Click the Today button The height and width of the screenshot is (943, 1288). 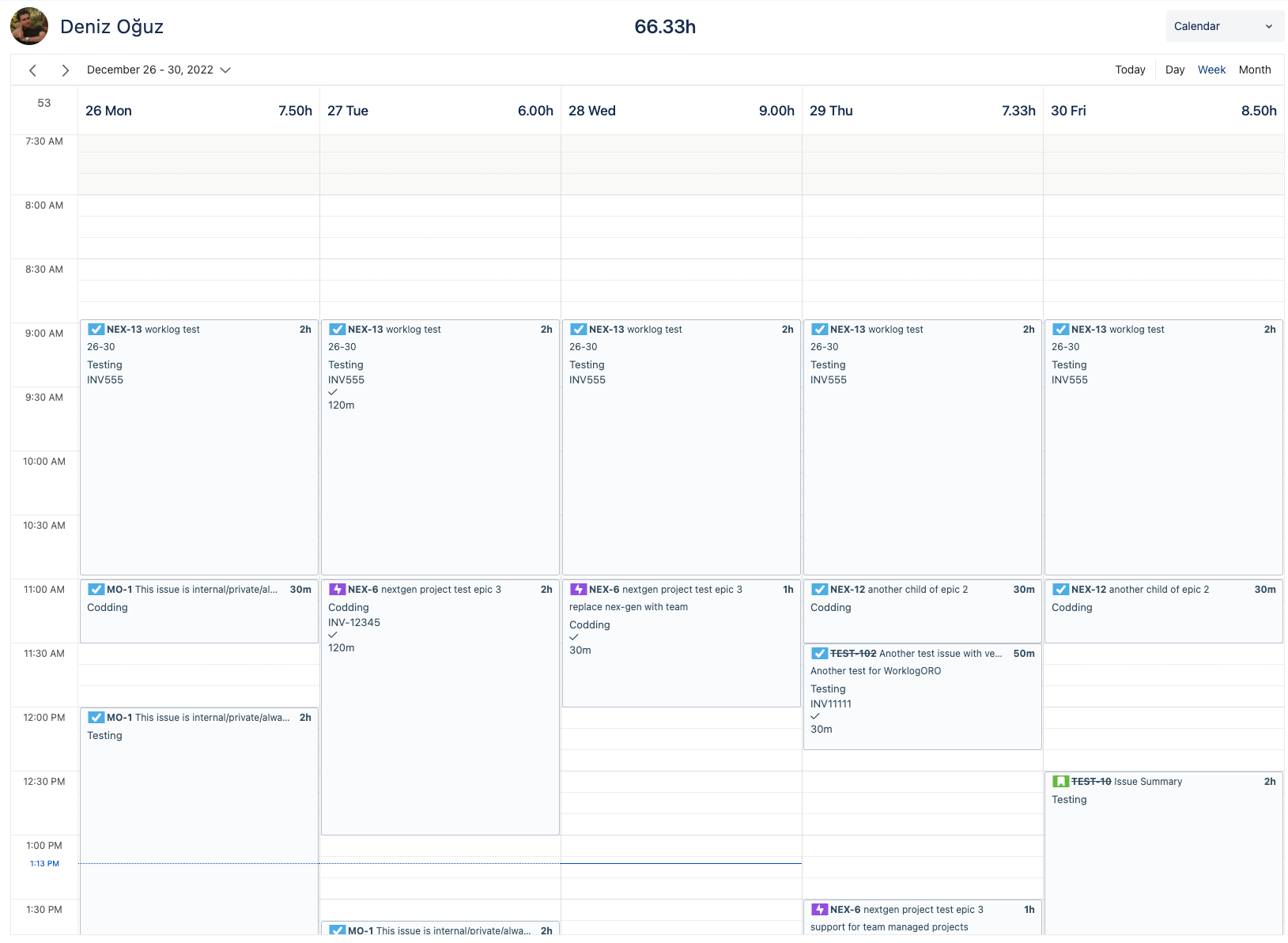(x=1130, y=70)
